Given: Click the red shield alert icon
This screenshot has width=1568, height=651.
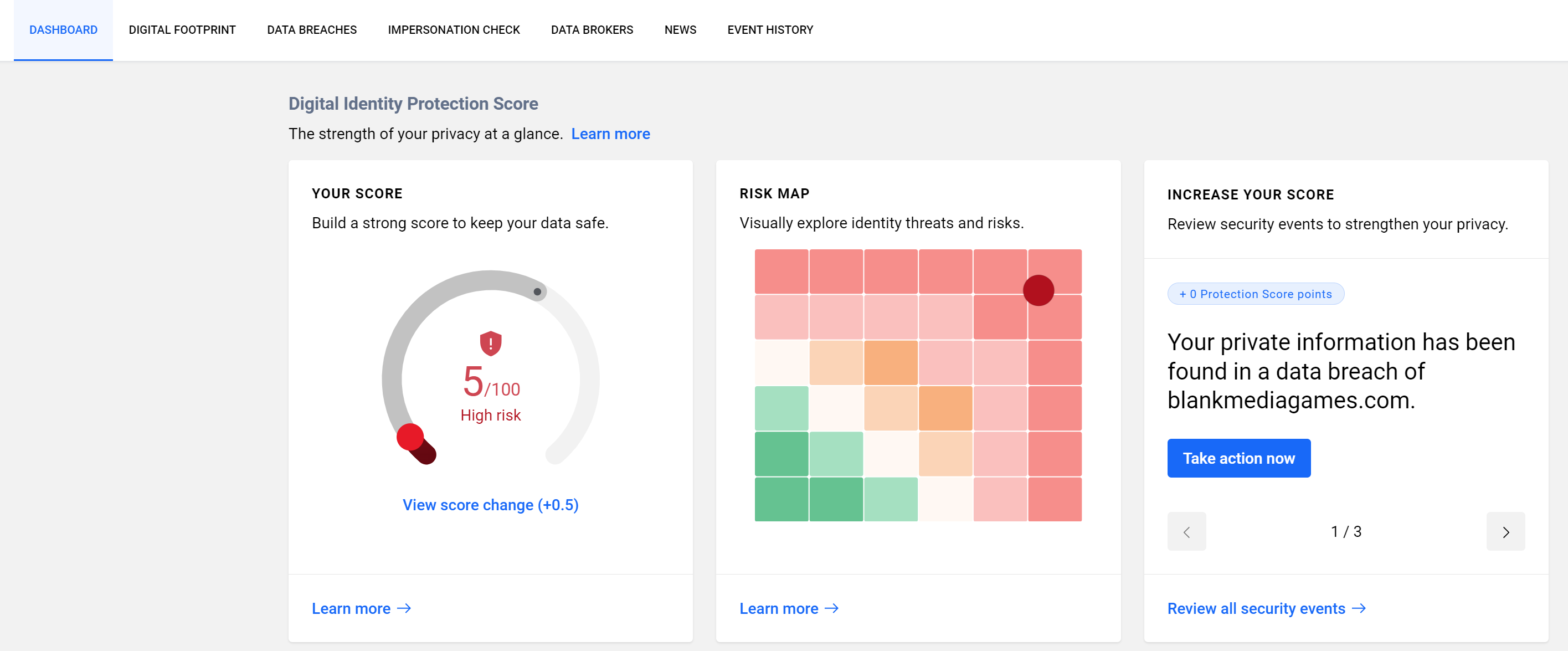Looking at the screenshot, I should (x=490, y=344).
